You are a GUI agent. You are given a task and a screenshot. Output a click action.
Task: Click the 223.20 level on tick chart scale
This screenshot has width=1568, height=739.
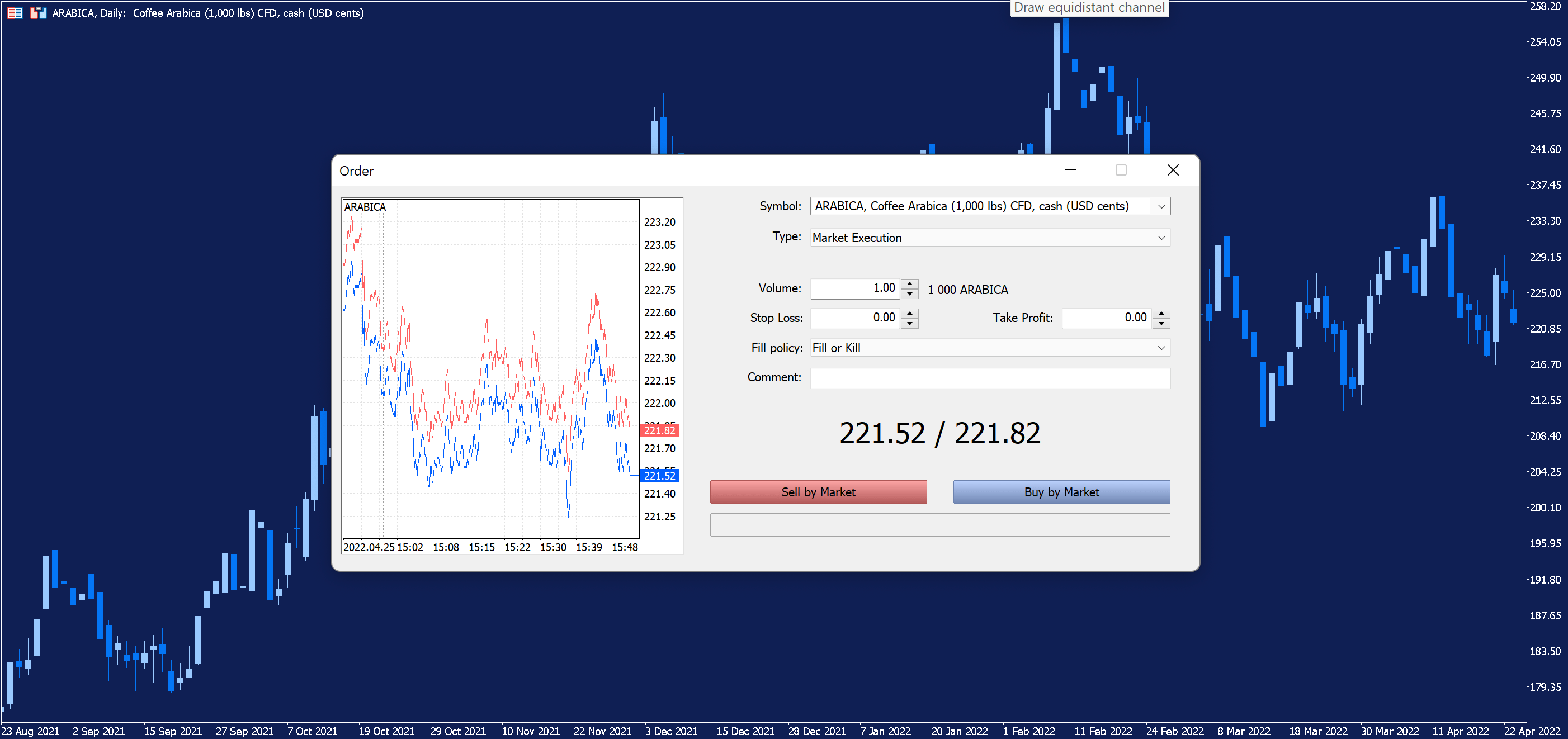click(x=659, y=222)
